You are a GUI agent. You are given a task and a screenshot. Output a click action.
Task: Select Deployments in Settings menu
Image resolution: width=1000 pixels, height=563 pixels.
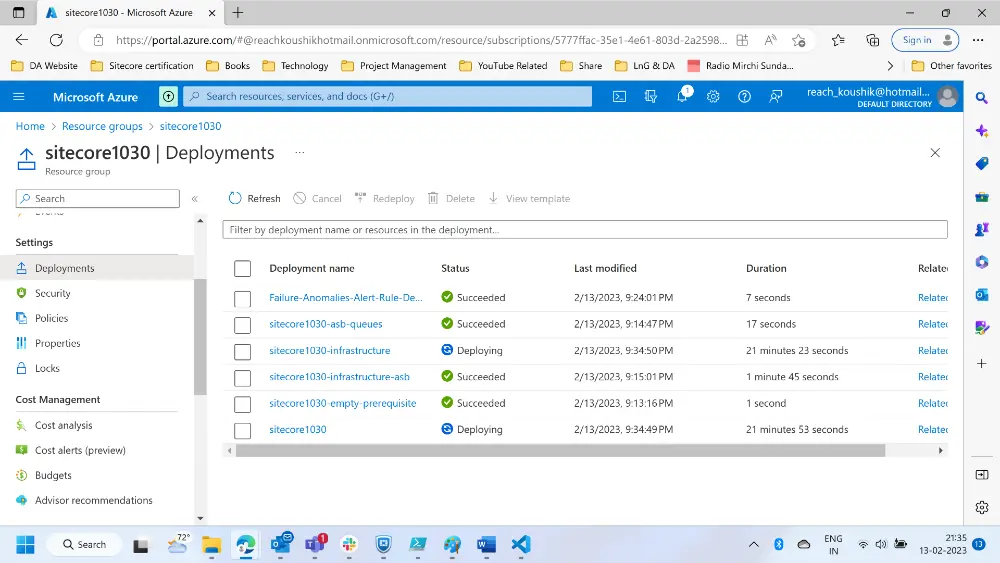(97, 268)
